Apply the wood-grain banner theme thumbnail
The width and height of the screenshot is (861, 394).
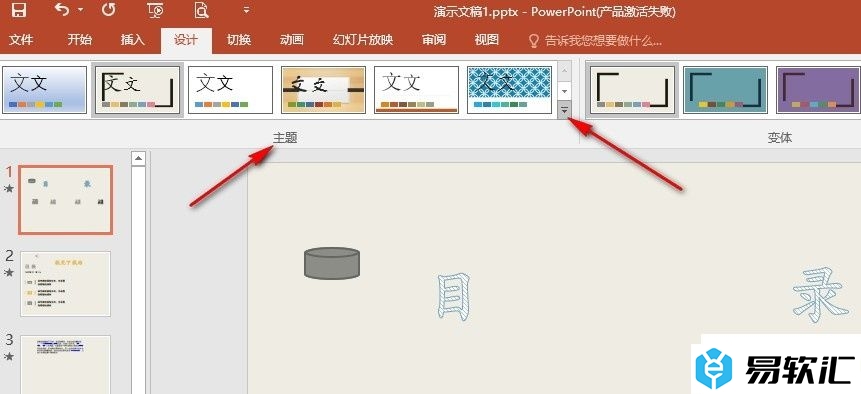323,90
